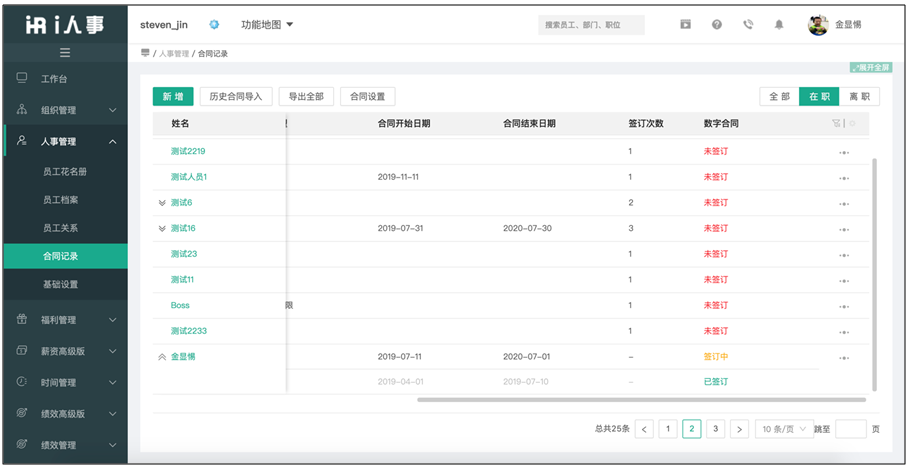
Task: Select the 离职 status filter
Action: click(859, 97)
